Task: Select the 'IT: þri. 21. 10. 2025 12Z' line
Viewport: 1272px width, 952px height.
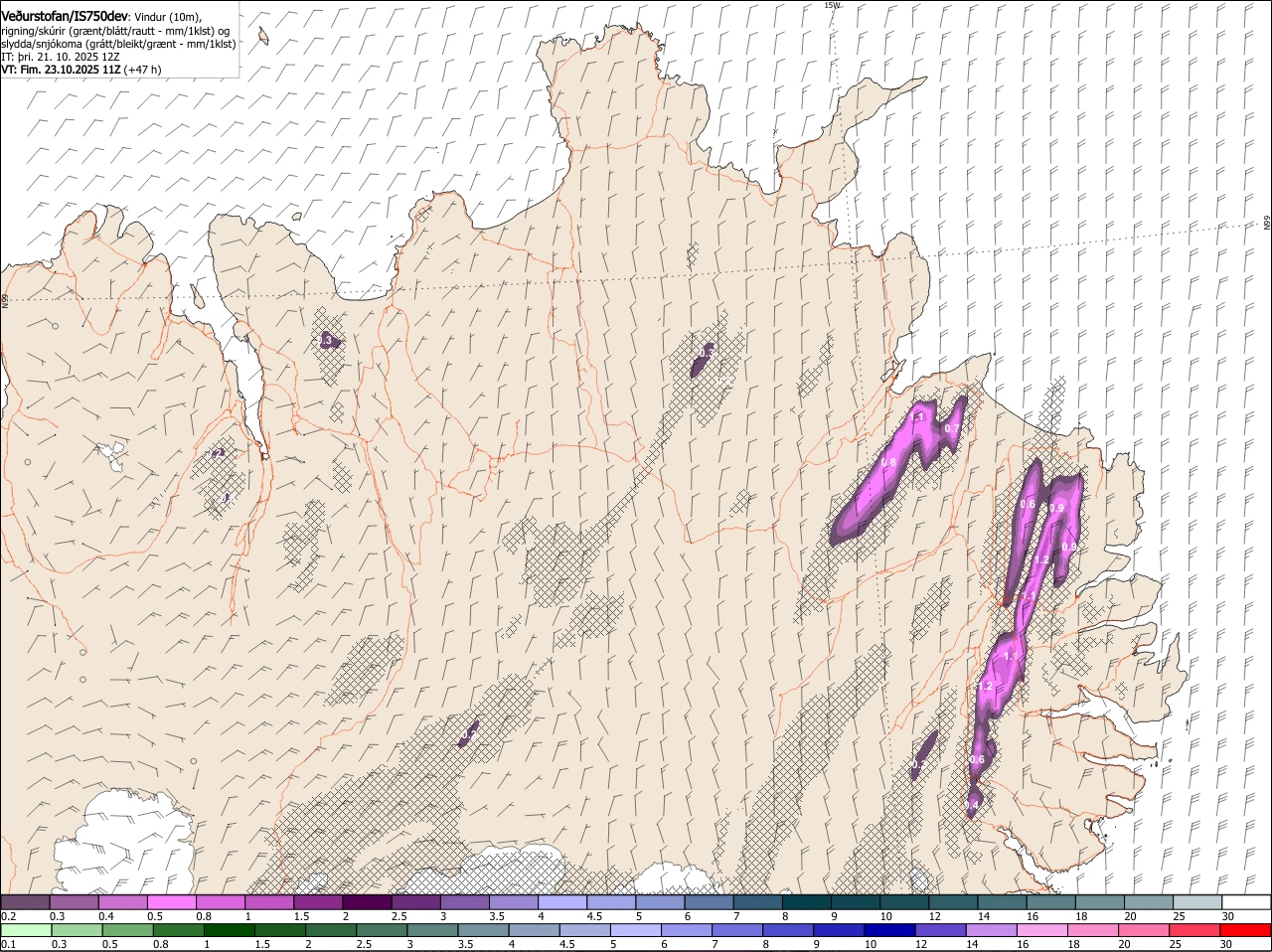Action: (61, 58)
